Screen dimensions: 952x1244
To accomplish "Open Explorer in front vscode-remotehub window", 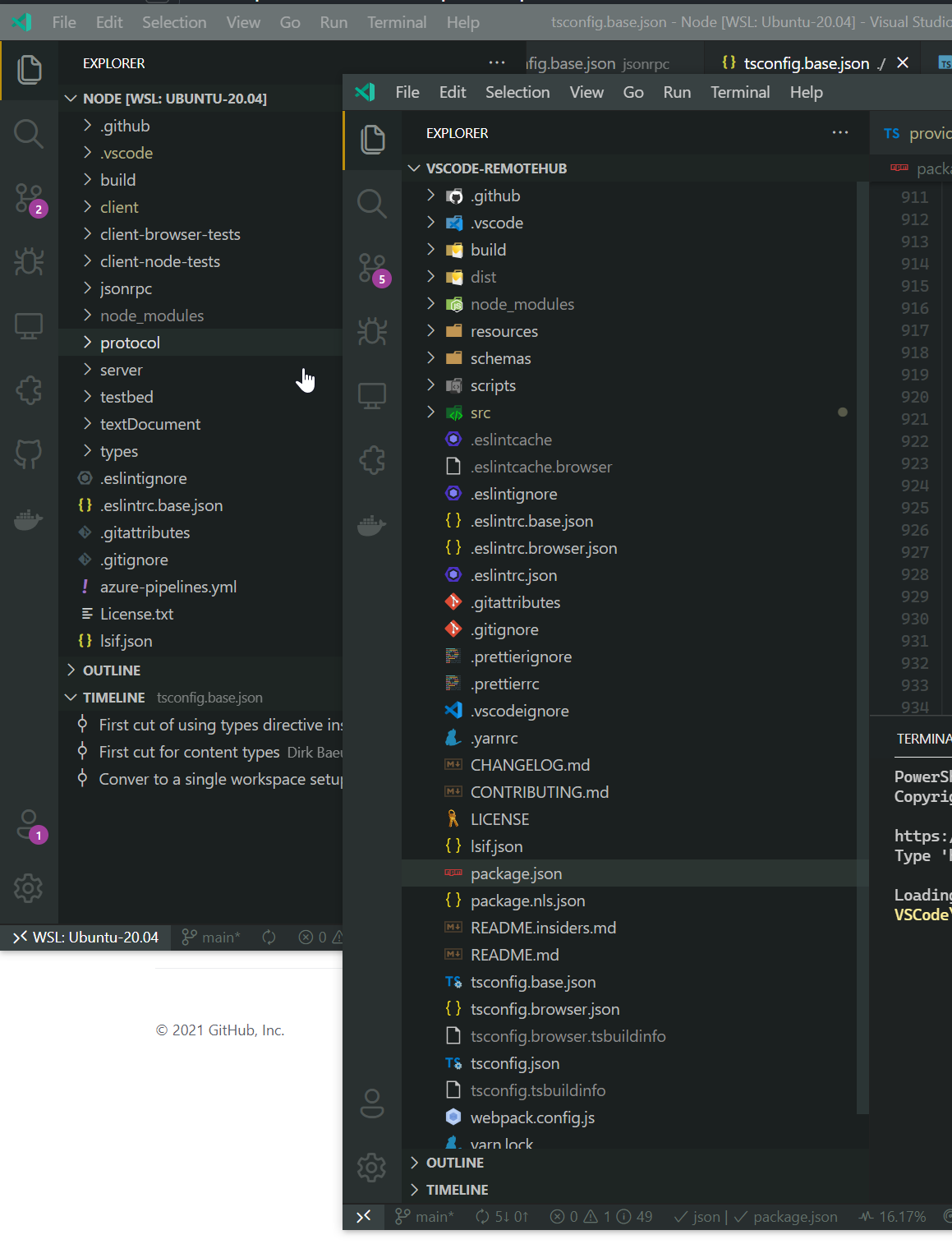I will pyautogui.click(x=373, y=140).
